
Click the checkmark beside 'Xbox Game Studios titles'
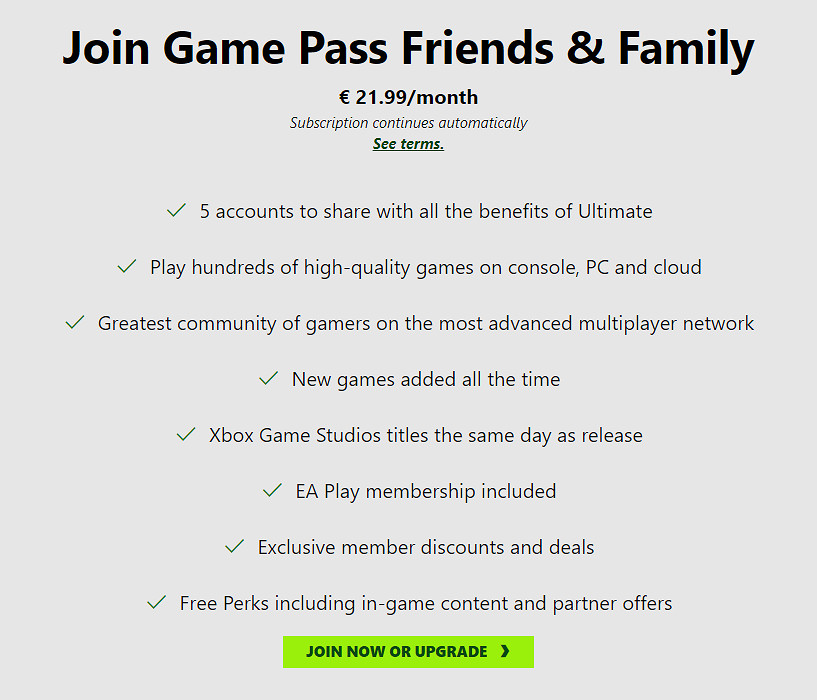[x=184, y=435]
